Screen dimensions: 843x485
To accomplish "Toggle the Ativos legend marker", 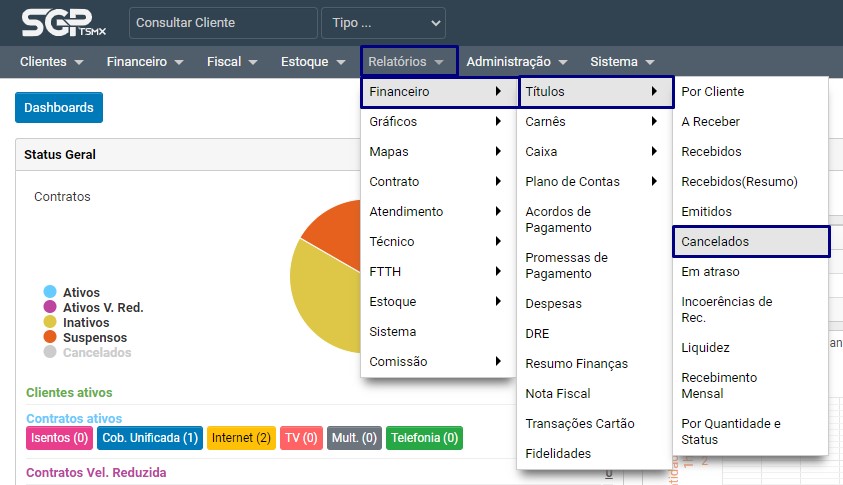I will tap(50, 292).
